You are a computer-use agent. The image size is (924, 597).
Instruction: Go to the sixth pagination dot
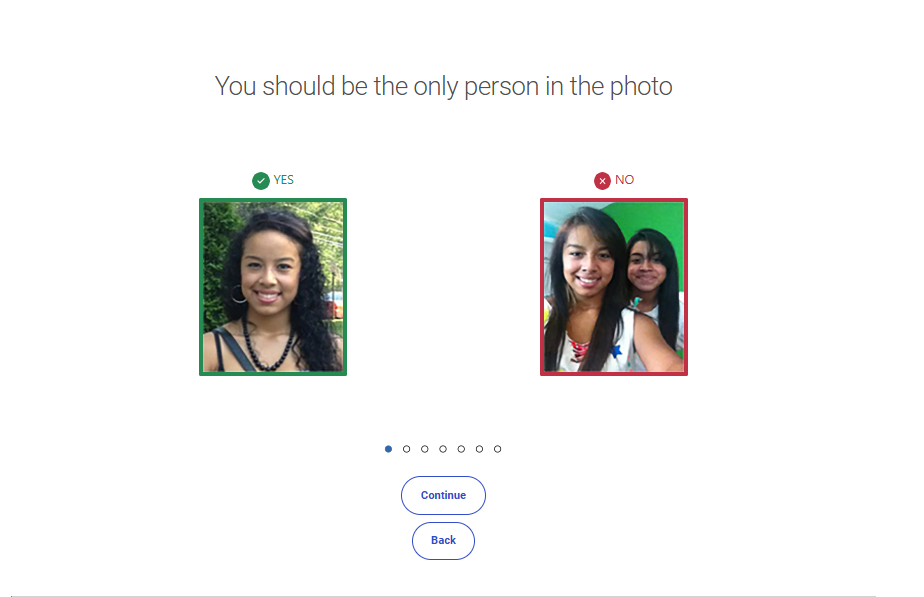[x=480, y=449]
